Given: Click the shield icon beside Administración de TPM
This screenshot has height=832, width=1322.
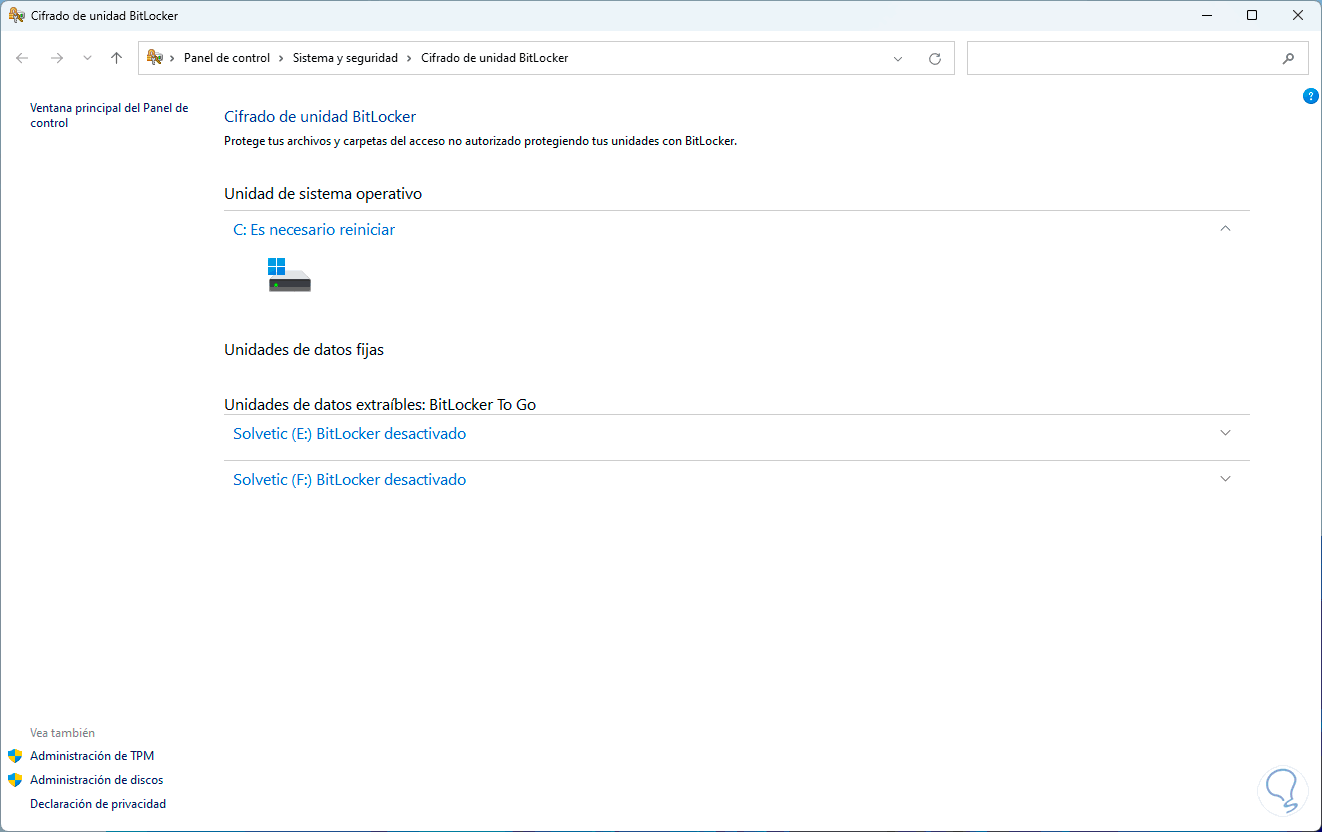Looking at the screenshot, I should click(x=15, y=756).
